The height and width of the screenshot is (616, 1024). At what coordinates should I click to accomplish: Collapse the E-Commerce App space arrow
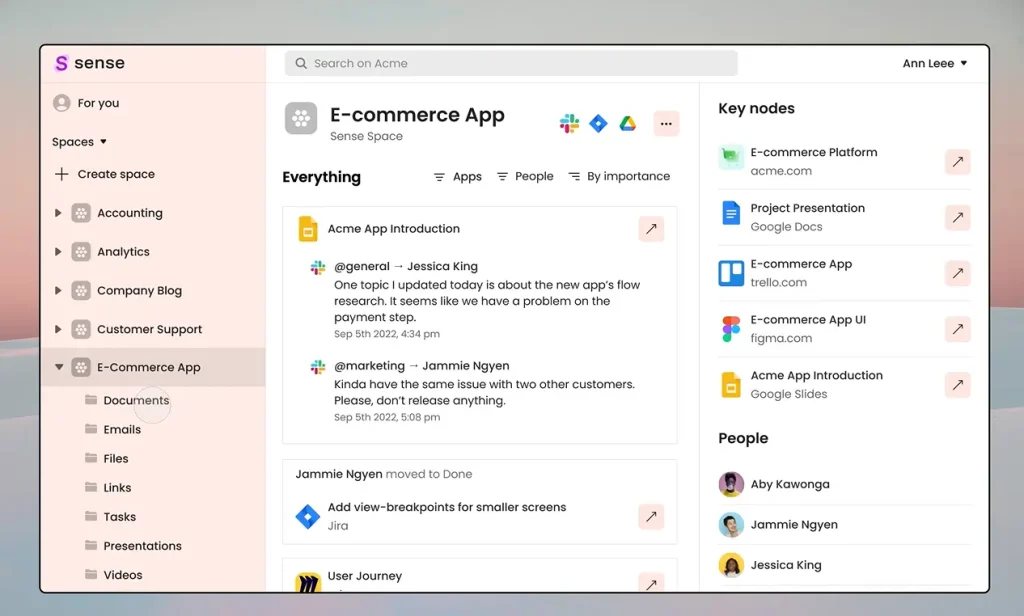(x=59, y=367)
